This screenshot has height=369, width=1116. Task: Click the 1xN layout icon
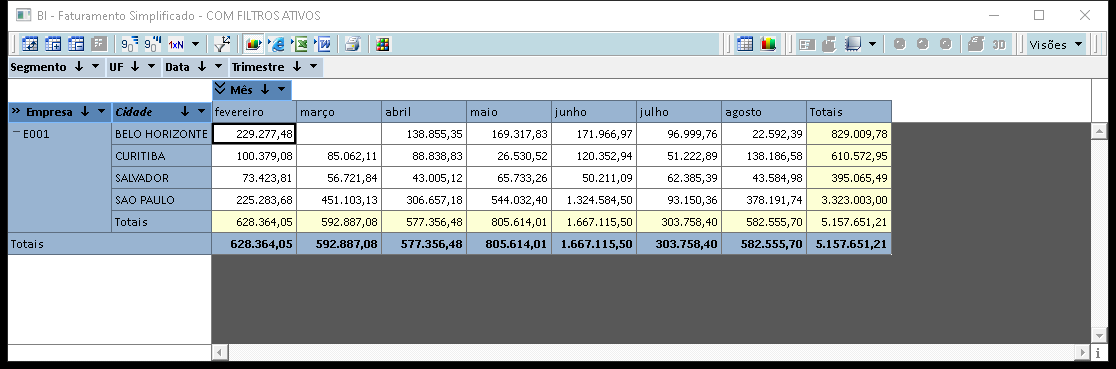pos(176,44)
